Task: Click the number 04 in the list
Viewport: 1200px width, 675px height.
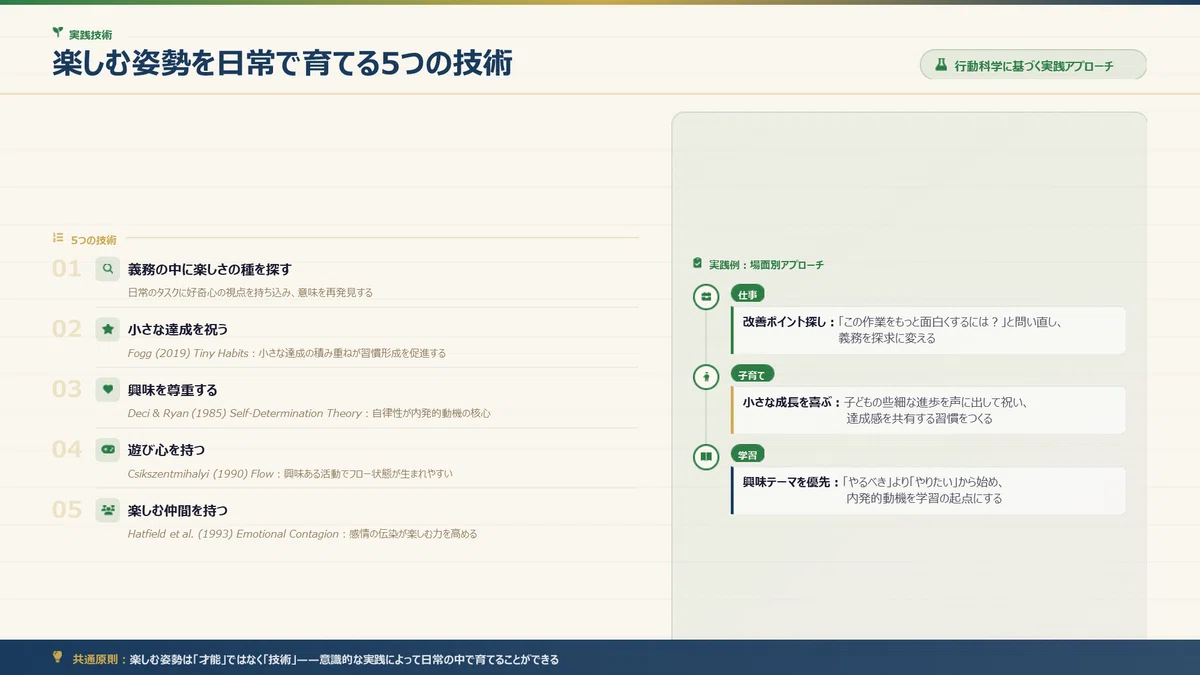Action: [67, 449]
